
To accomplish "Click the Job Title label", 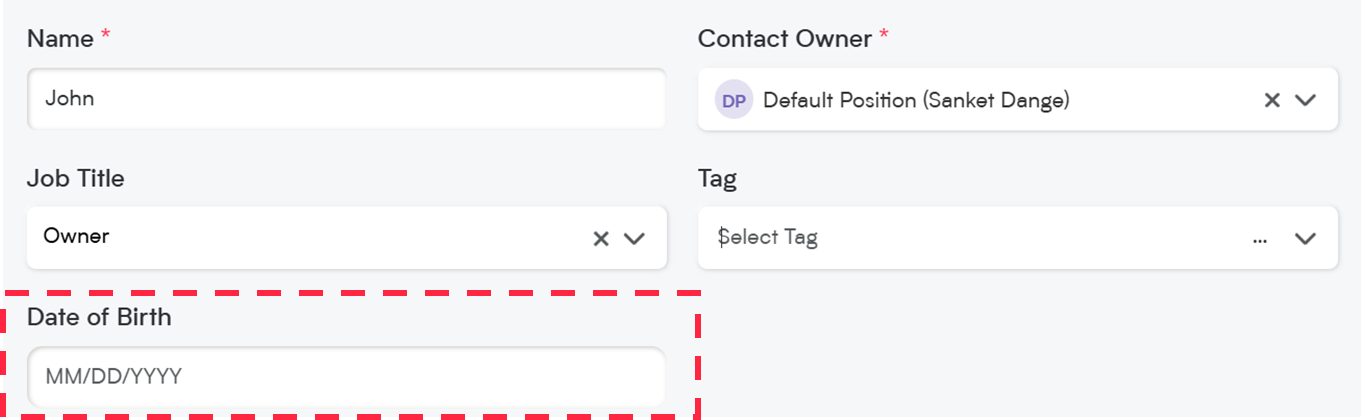I will [76, 179].
